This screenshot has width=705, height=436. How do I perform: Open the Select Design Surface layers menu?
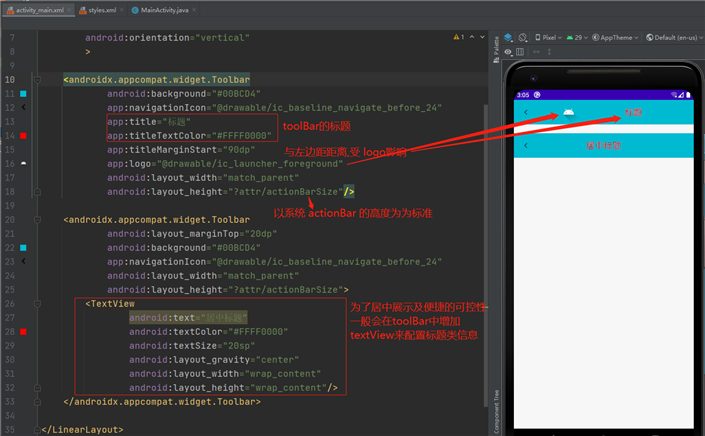tap(509, 37)
